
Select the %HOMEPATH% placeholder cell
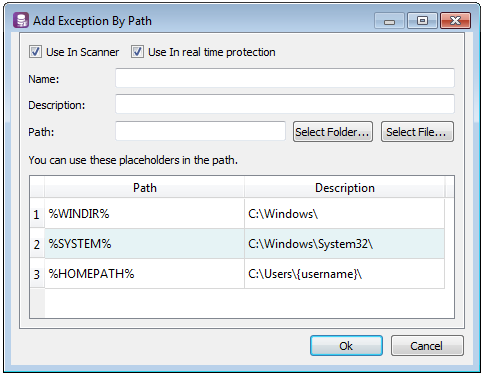coord(145,274)
